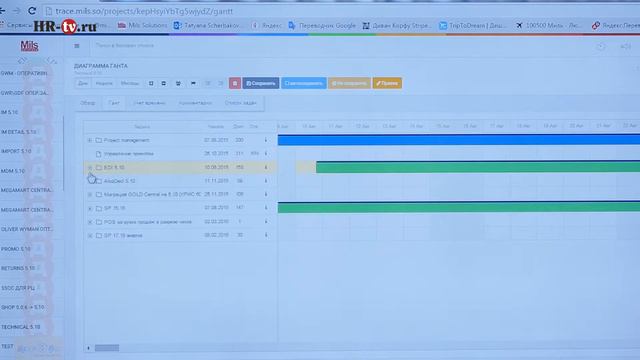This screenshot has width=640, height=360.
Task: Expand the Миграция GOLD Central task row
Action: (x=90, y=195)
